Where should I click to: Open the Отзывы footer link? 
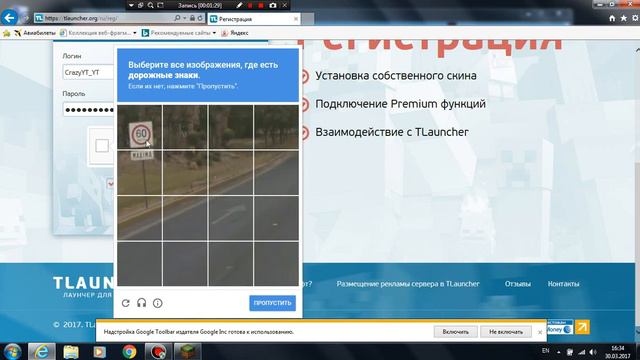click(x=518, y=284)
